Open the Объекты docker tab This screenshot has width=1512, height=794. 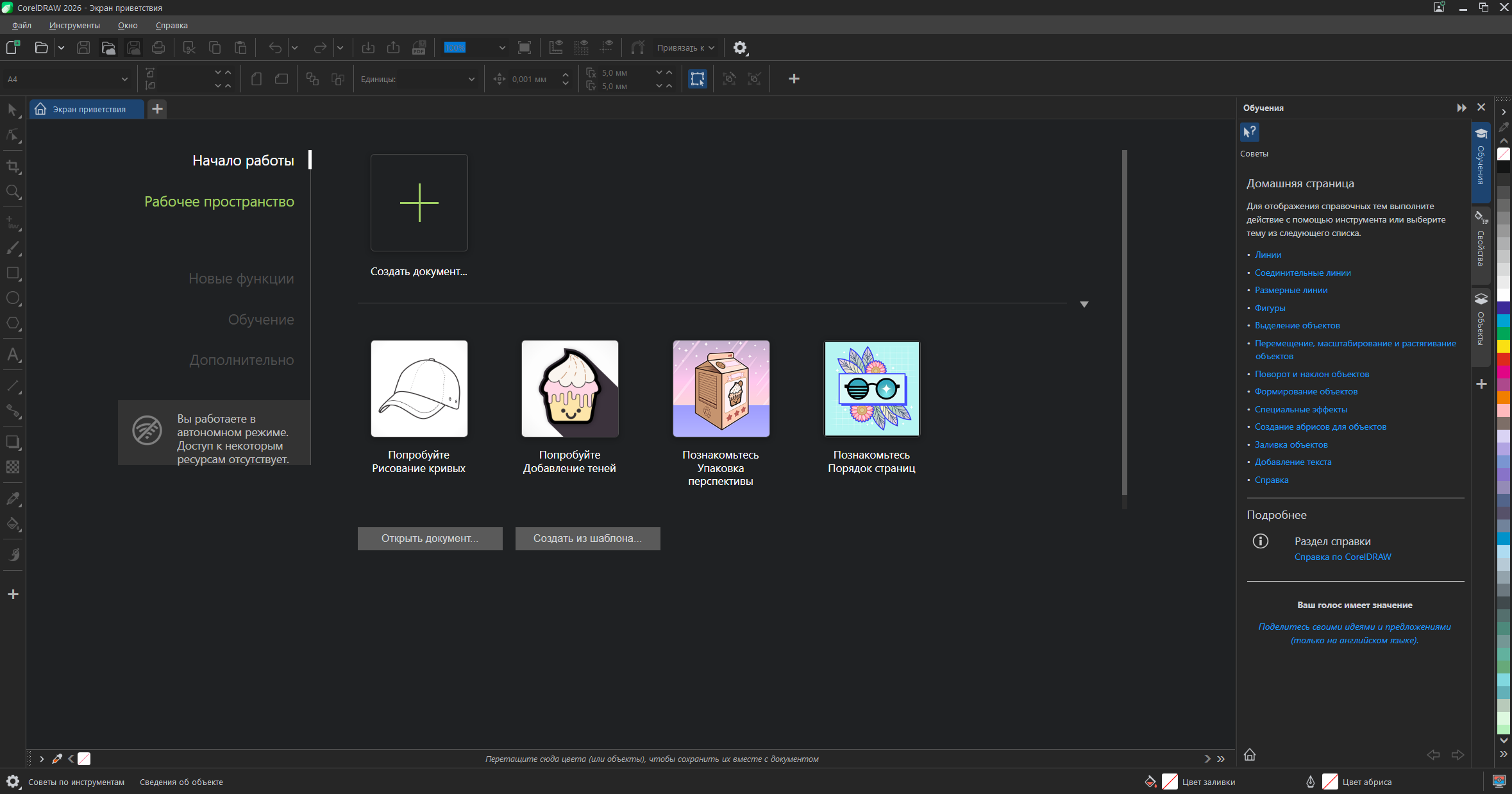1481,328
